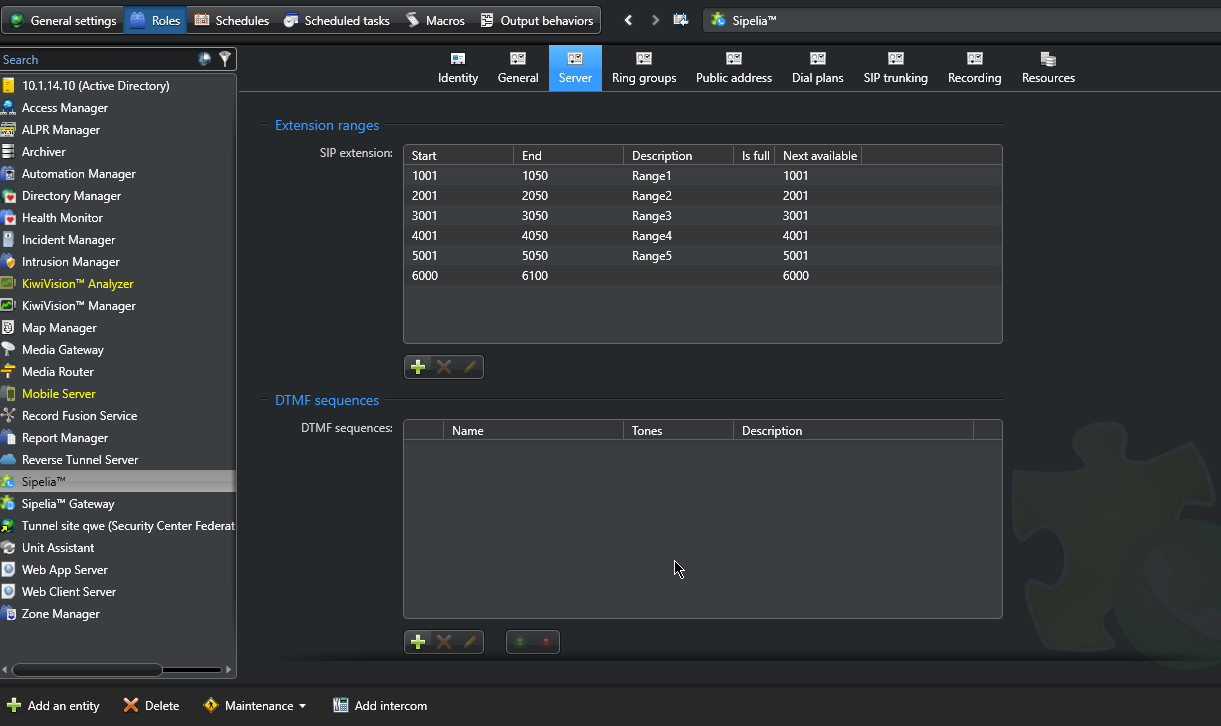Click the pencil edit icon under extension ranges
The width and height of the screenshot is (1221, 726).
click(x=469, y=367)
